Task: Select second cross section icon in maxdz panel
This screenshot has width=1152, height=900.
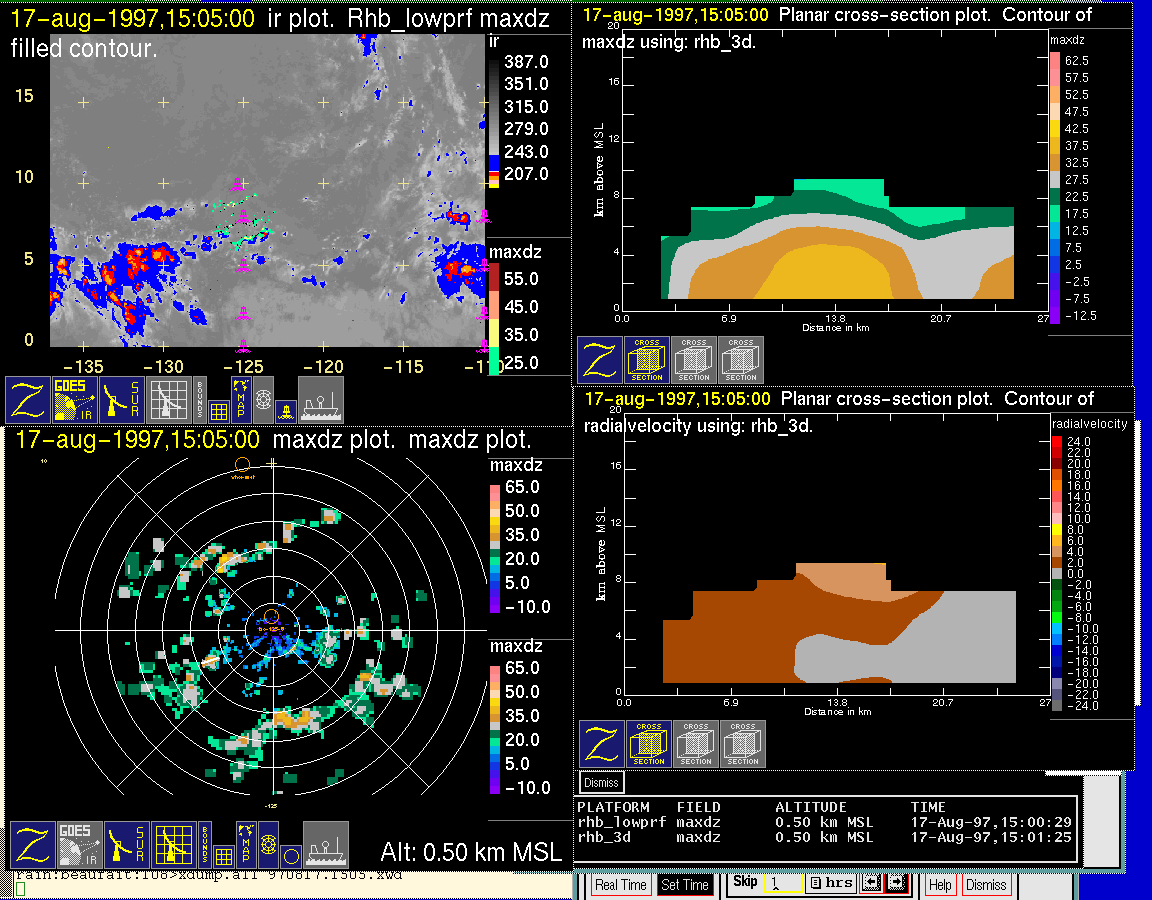Action: pos(694,360)
